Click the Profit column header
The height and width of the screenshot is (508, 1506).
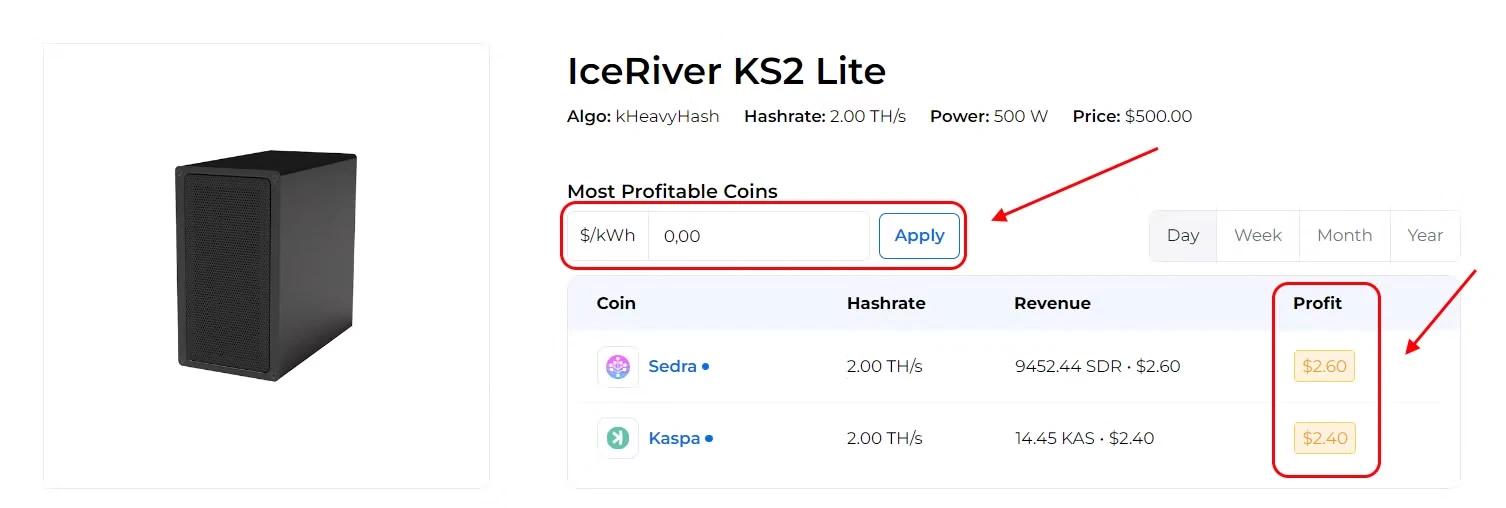click(x=1317, y=303)
